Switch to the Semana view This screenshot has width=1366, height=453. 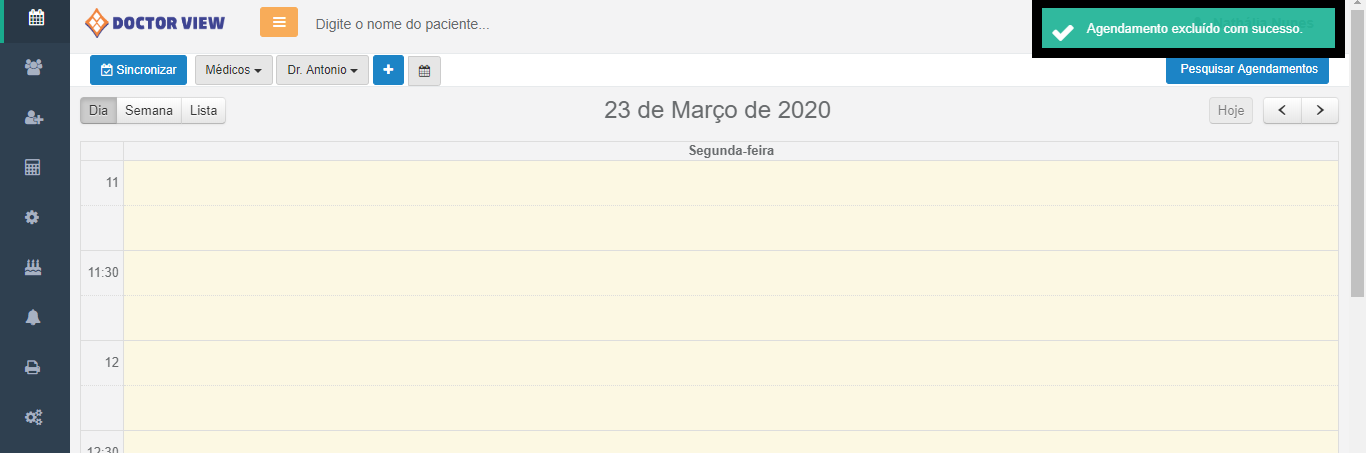(x=149, y=111)
